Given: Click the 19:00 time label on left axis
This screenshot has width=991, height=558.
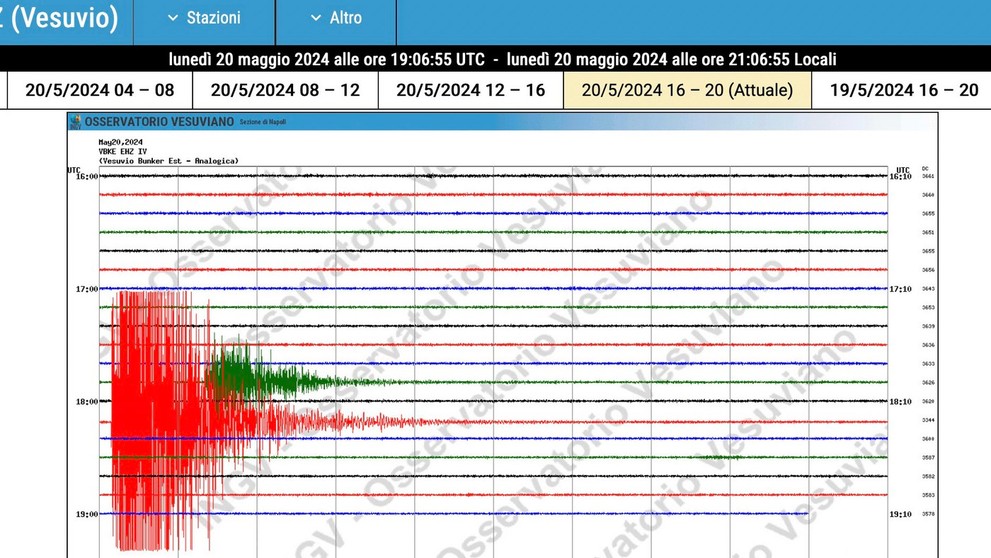Looking at the screenshot, I should pos(87,515).
